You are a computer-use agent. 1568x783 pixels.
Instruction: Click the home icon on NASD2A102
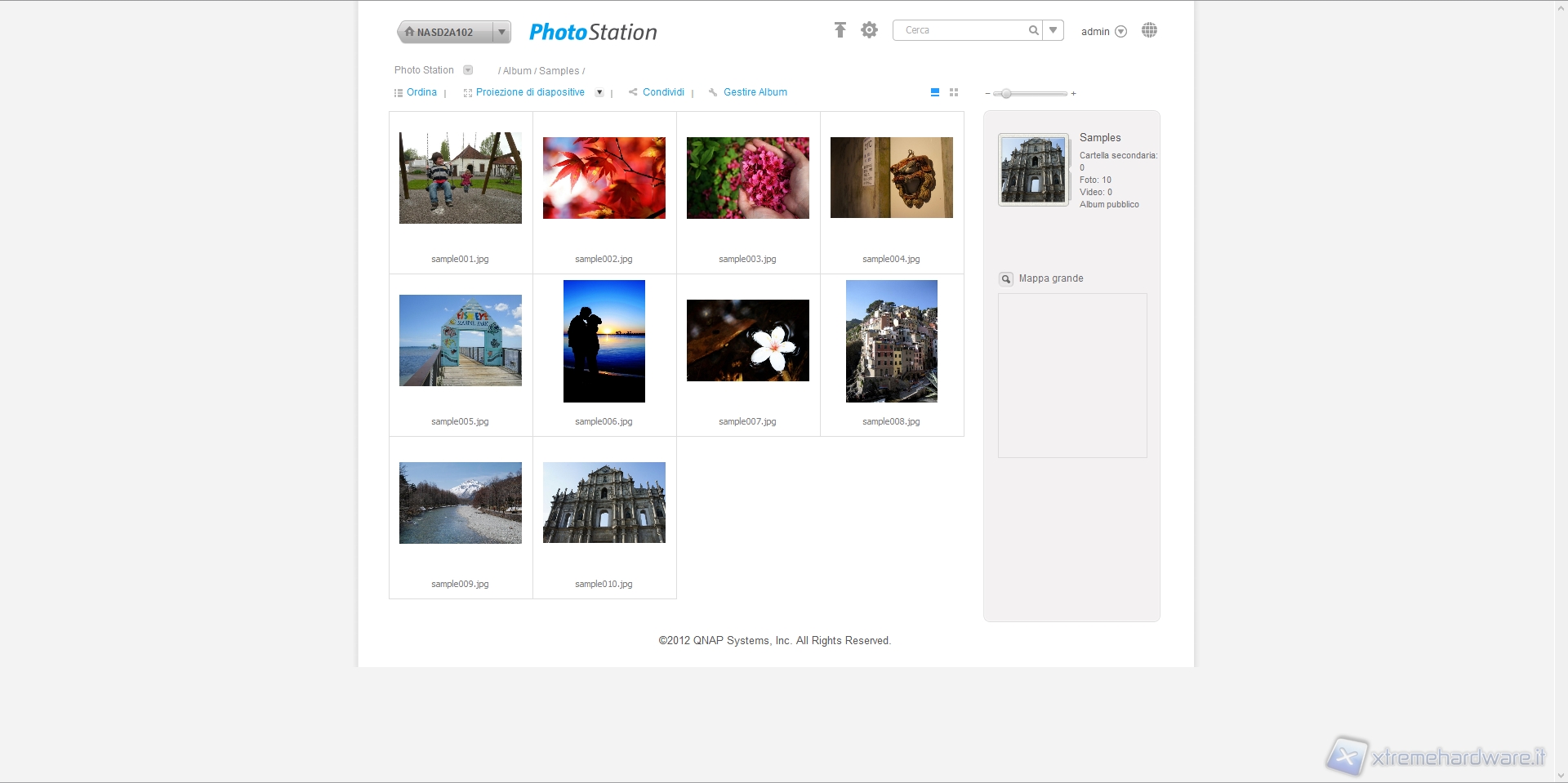pyautogui.click(x=409, y=32)
